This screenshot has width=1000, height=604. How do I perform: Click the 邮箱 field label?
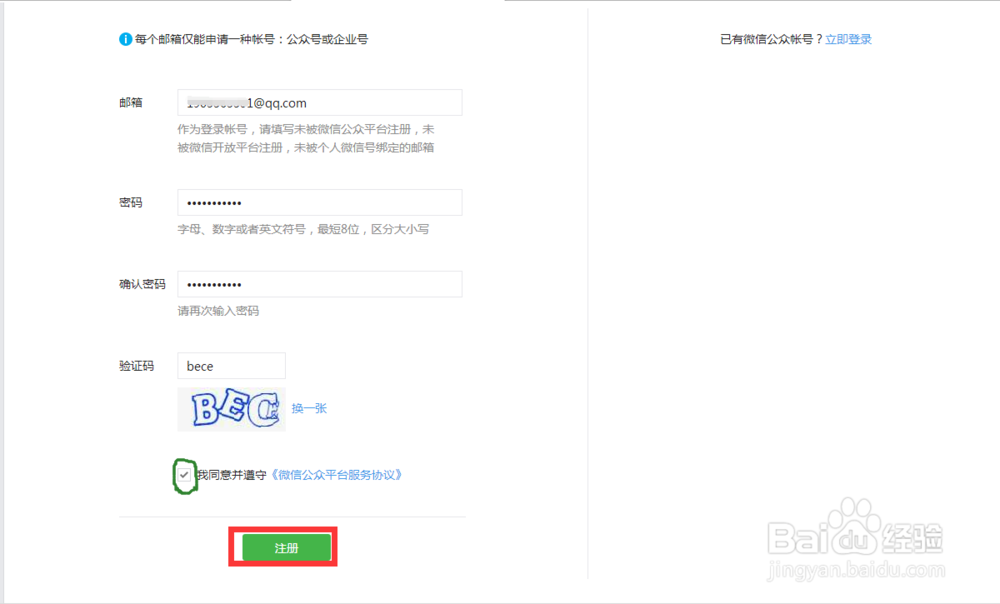pyautogui.click(x=131, y=103)
